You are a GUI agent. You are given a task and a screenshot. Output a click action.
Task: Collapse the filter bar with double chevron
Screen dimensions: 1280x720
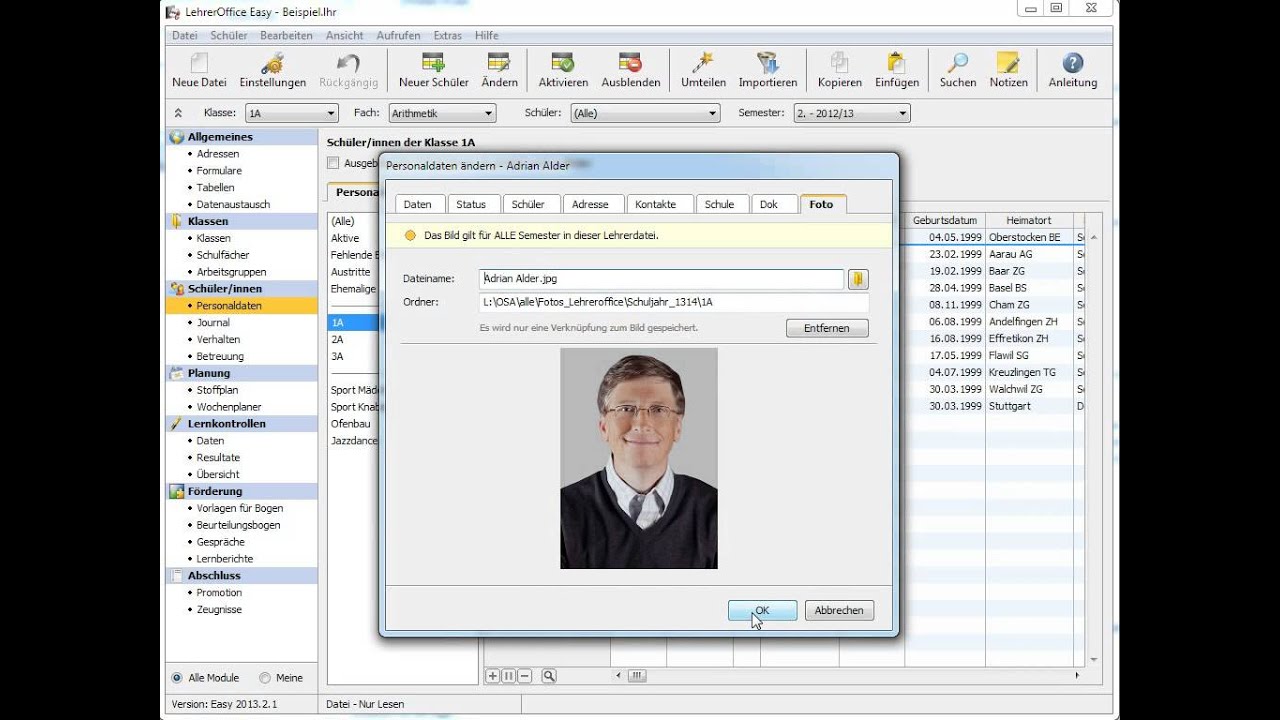point(178,114)
